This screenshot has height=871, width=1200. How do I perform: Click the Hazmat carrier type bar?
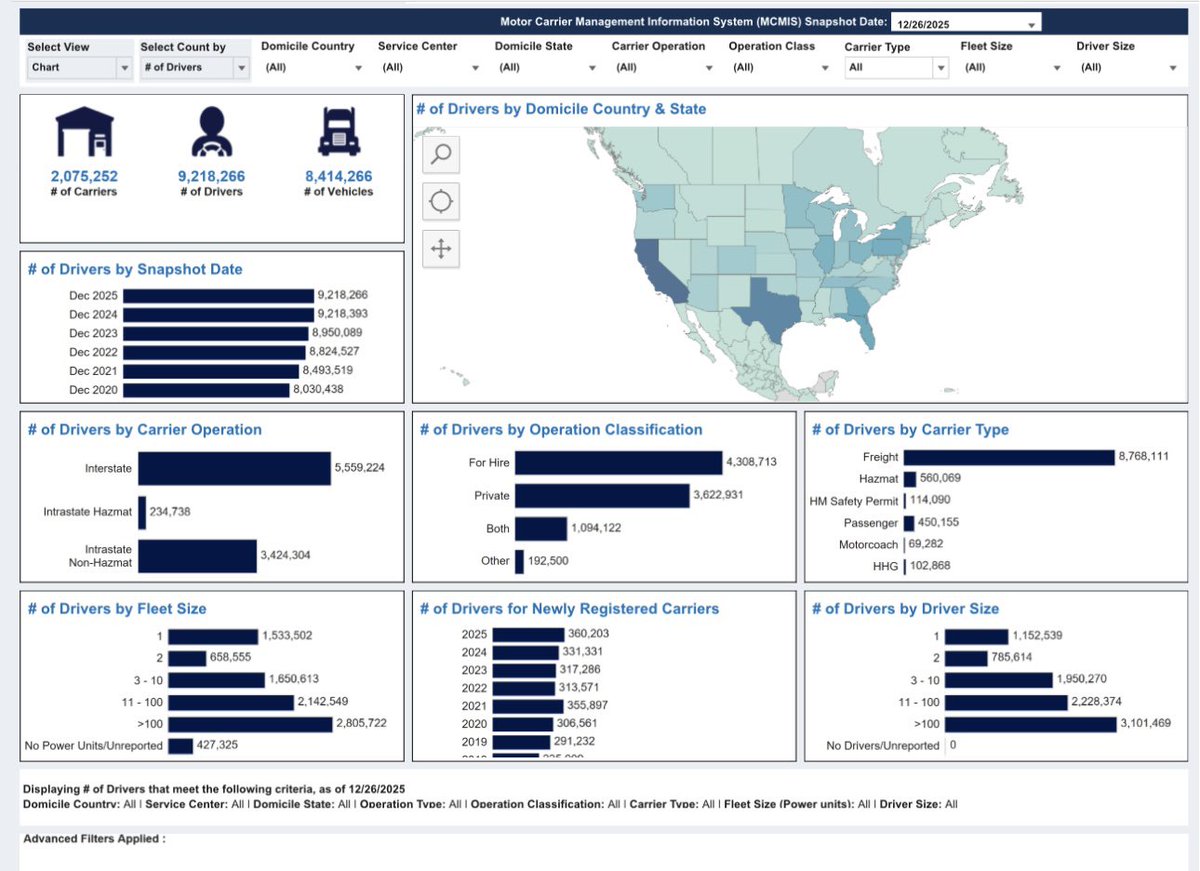coord(909,479)
